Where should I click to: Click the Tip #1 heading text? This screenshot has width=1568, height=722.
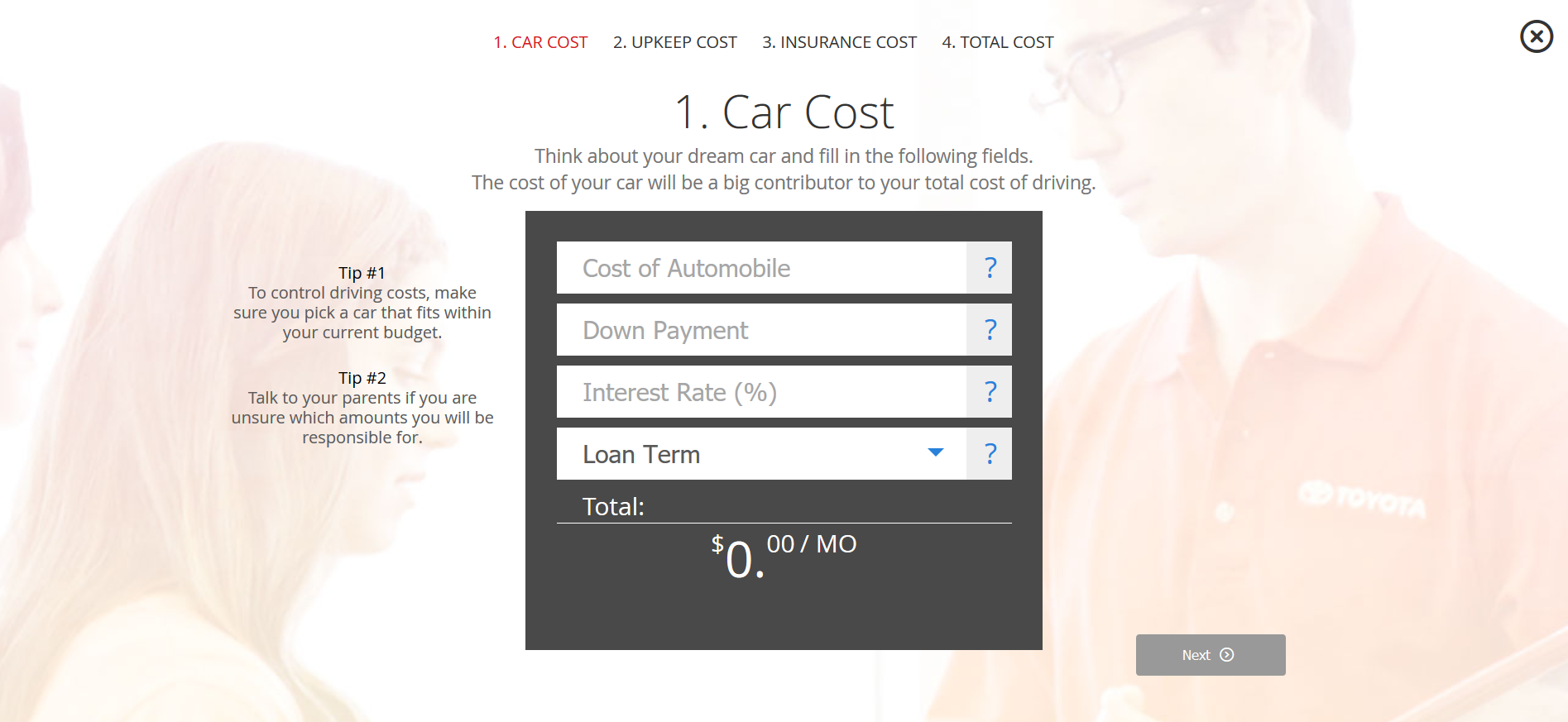coord(362,273)
